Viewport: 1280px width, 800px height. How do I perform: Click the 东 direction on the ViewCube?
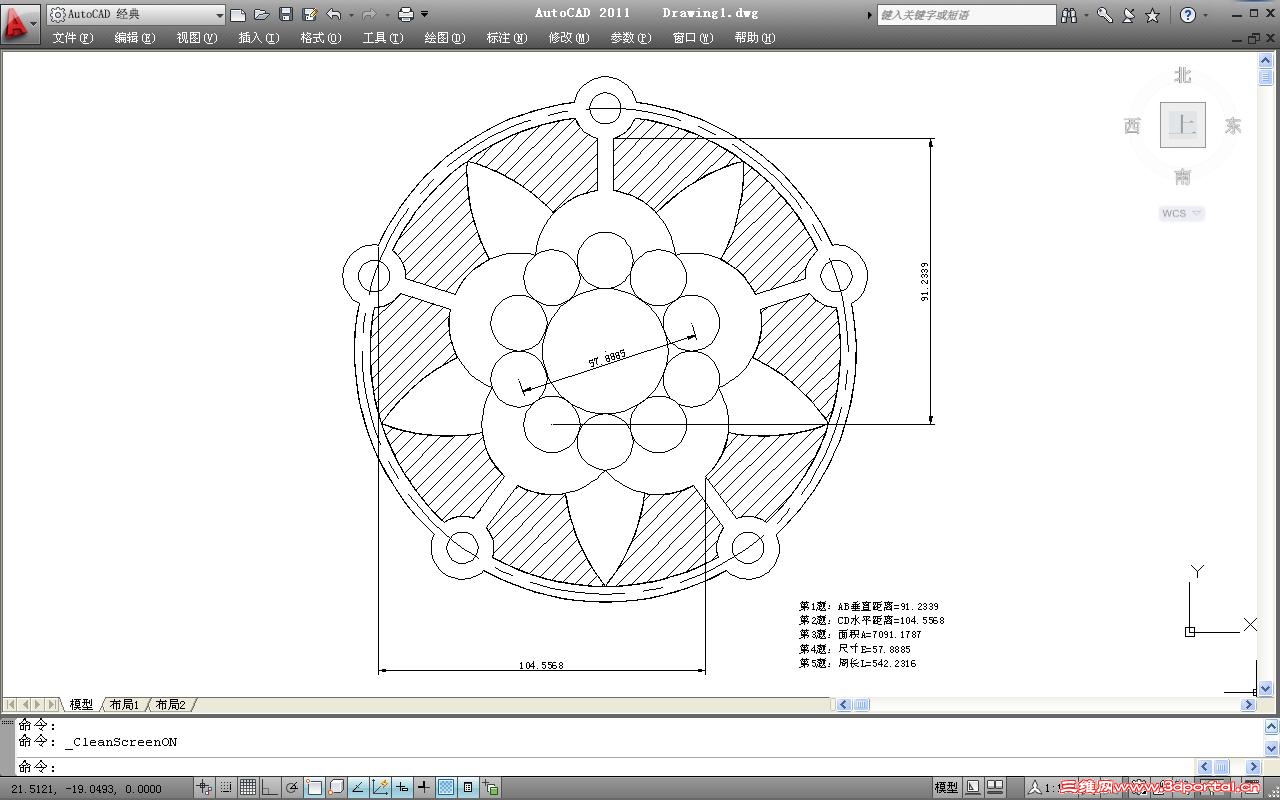1233,125
